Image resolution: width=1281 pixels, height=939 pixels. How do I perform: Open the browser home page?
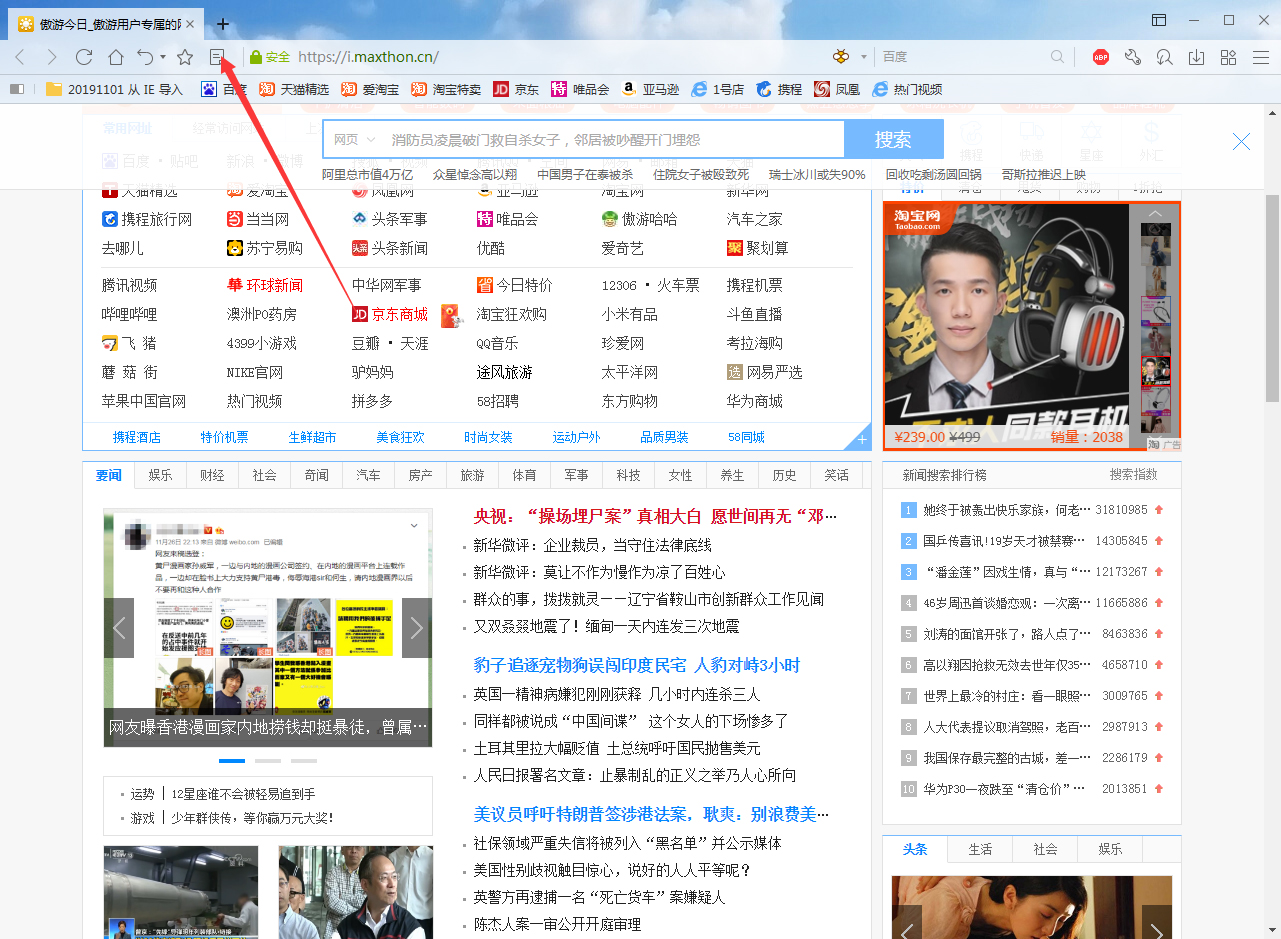pyautogui.click(x=115, y=57)
